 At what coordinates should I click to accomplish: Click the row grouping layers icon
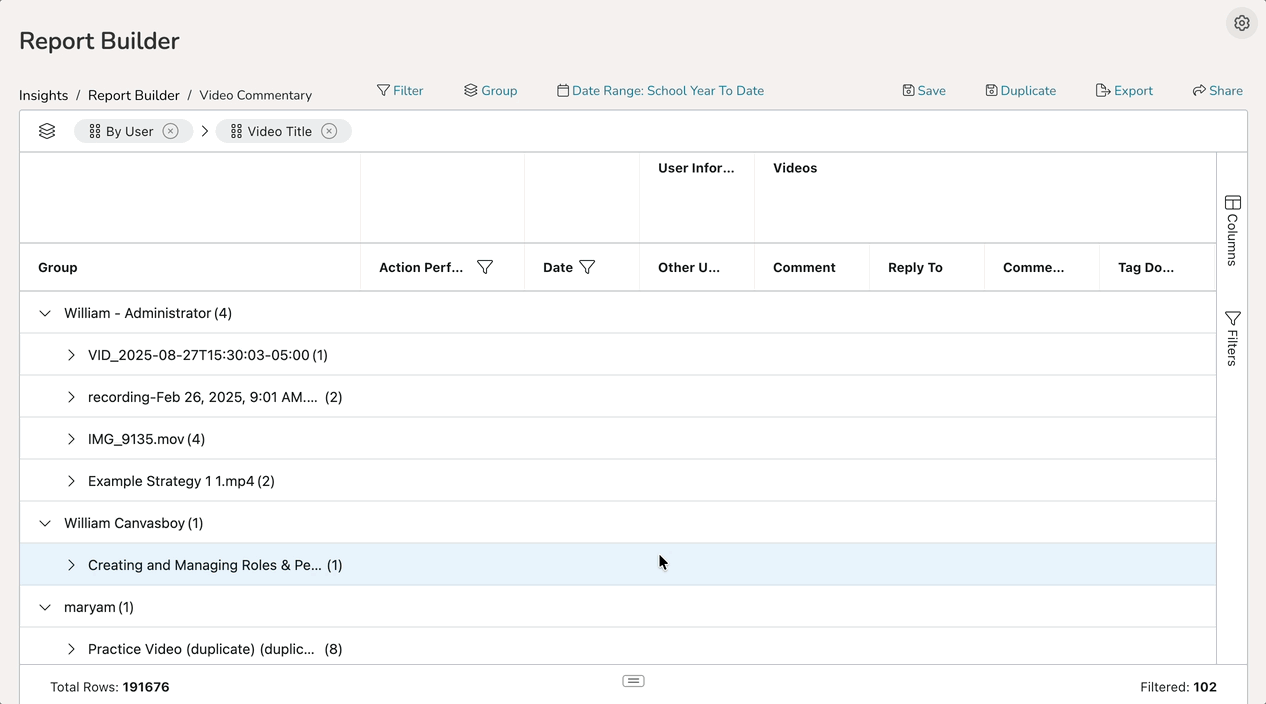coord(47,131)
